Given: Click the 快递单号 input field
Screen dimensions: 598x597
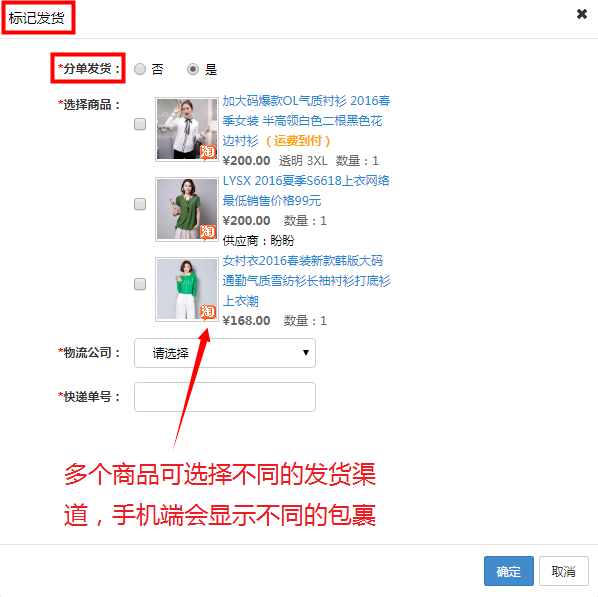Looking at the screenshot, I should coord(225,397).
